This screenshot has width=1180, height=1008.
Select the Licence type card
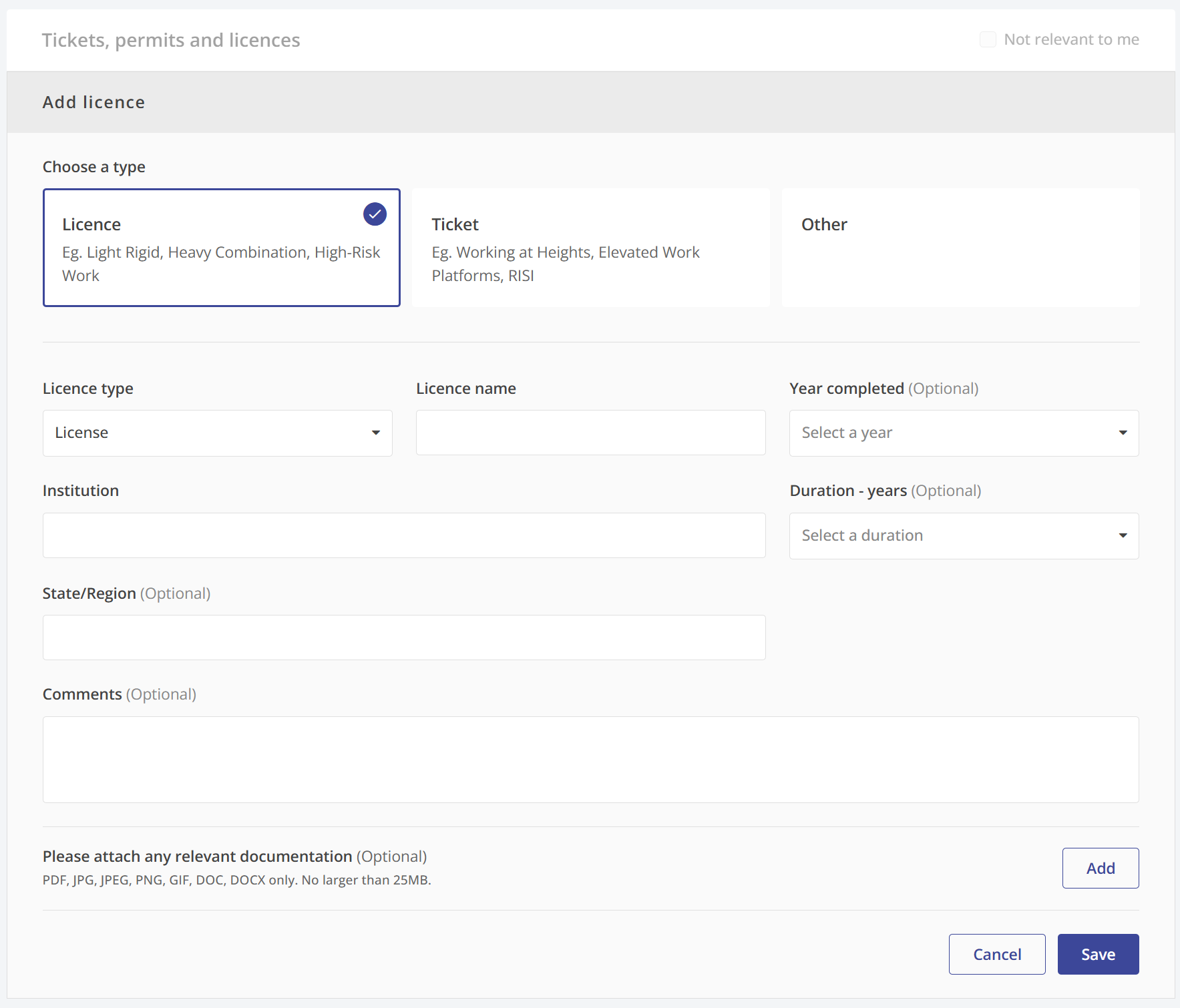tap(221, 248)
